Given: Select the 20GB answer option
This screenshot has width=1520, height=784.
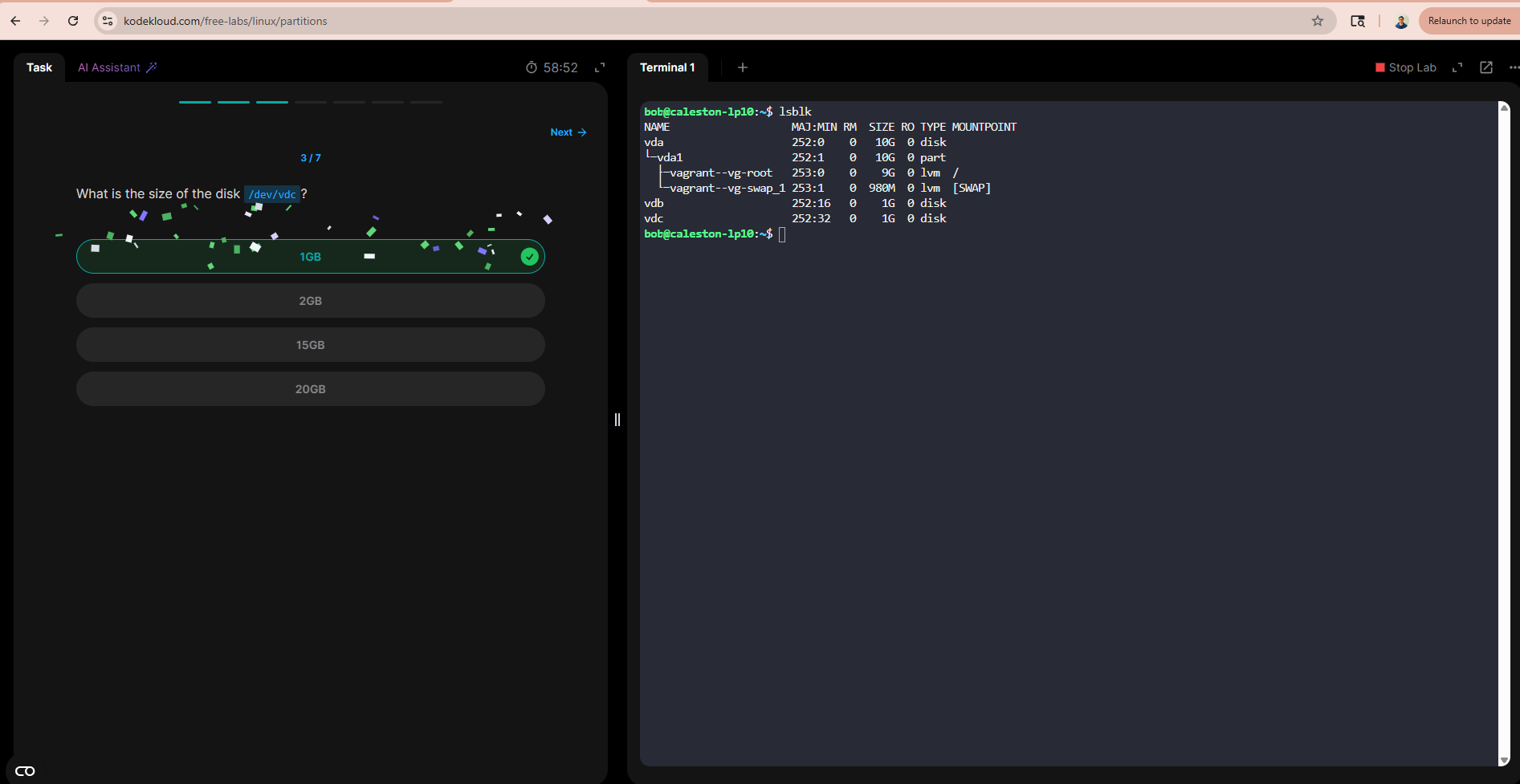Looking at the screenshot, I should point(311,389).
